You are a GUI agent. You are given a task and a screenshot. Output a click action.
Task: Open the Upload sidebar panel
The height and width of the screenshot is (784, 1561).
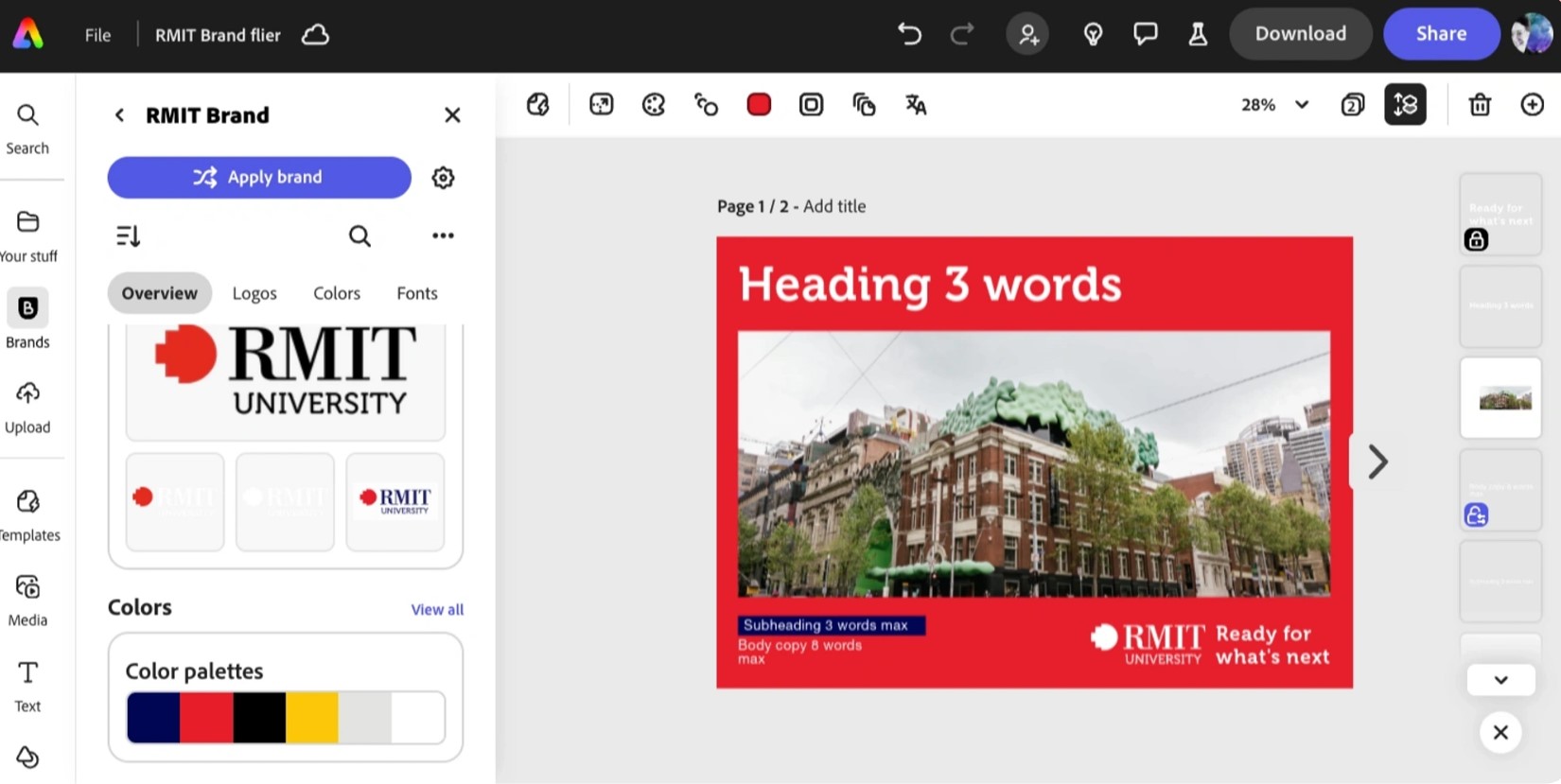click(27, 408)
